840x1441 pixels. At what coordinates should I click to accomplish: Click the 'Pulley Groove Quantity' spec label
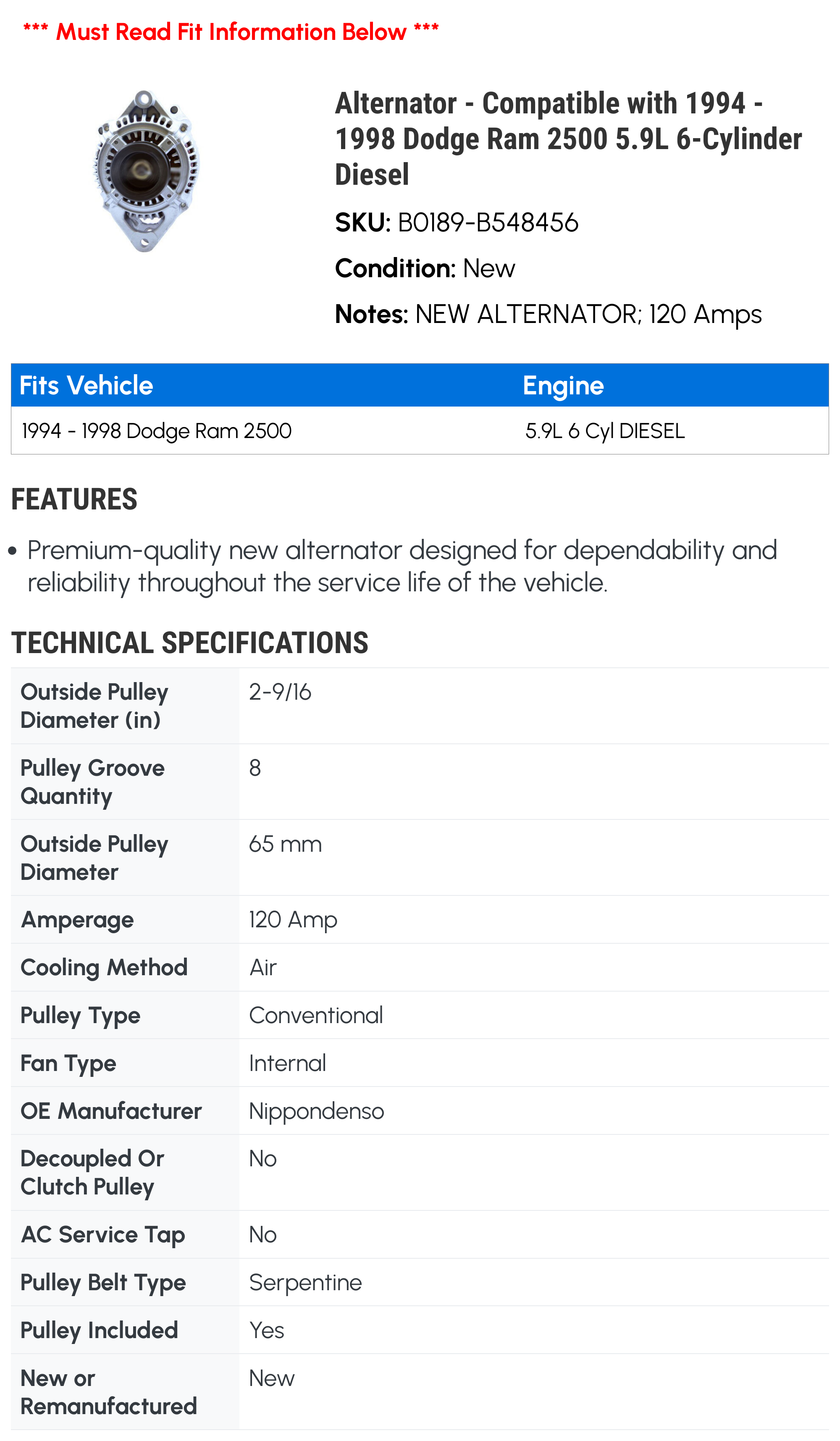tap(93, 782)
